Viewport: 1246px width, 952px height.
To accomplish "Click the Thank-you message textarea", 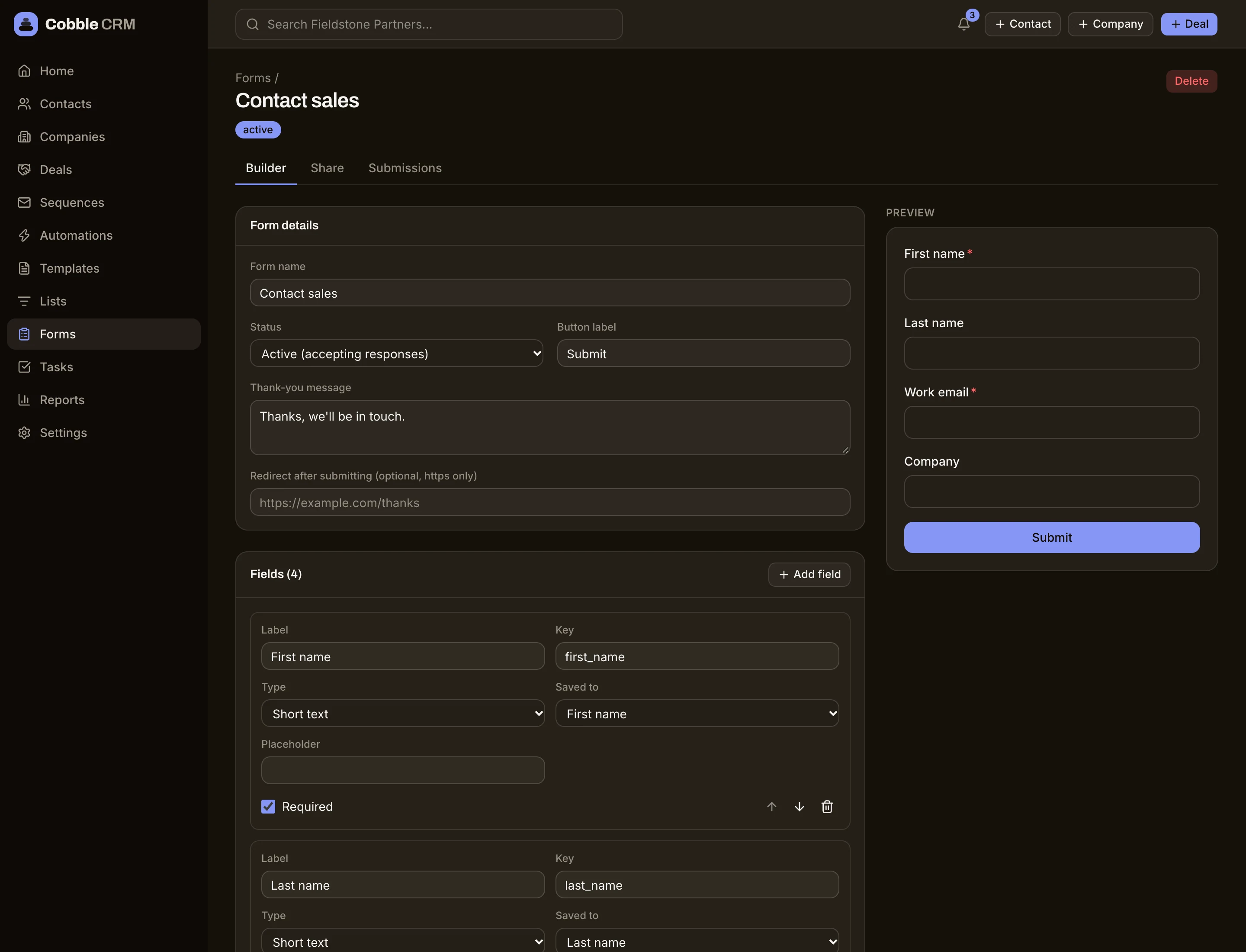I will (x=549, y=428).
